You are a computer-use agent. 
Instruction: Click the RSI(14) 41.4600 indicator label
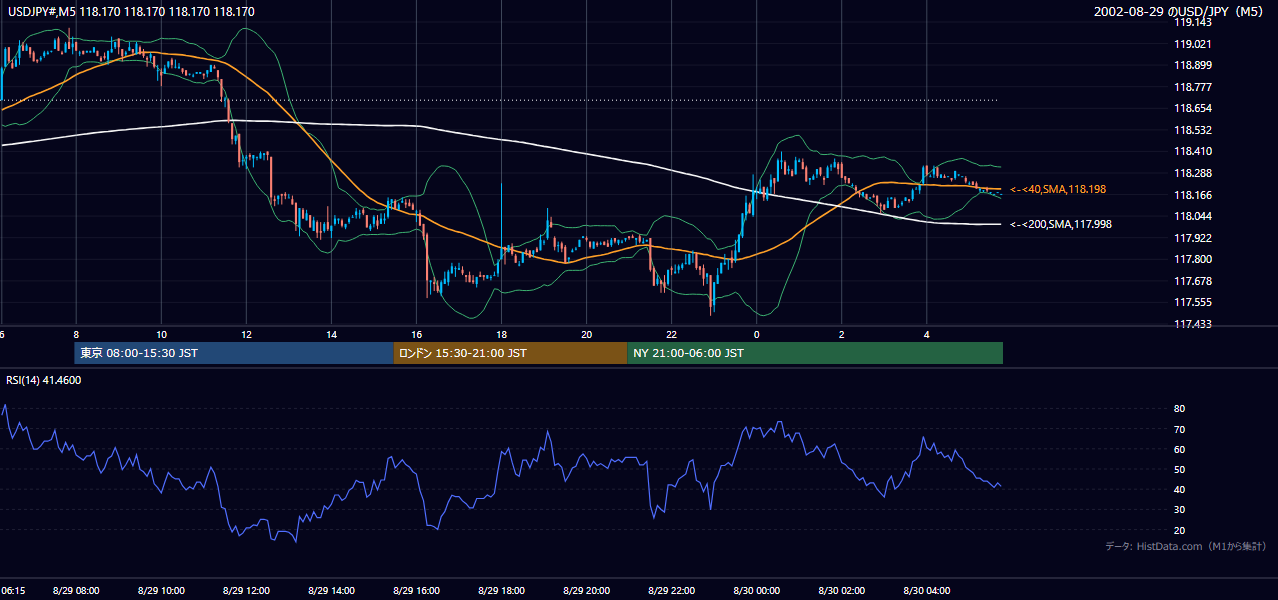44,380
